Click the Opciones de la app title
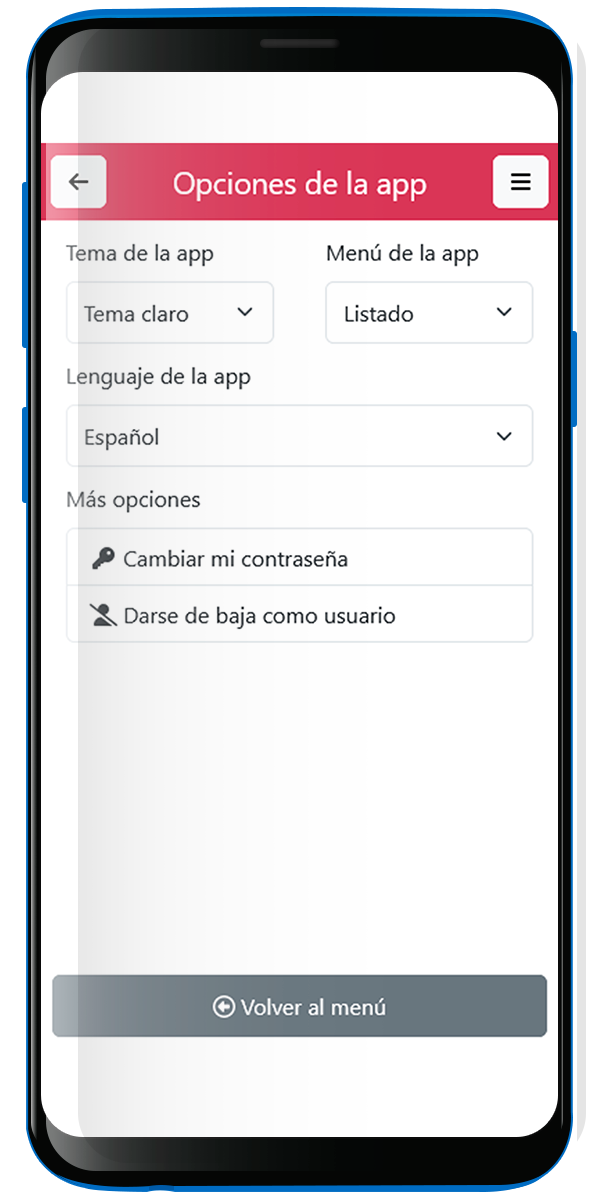This screenshot has width=600, height=1200. [300, 184]
